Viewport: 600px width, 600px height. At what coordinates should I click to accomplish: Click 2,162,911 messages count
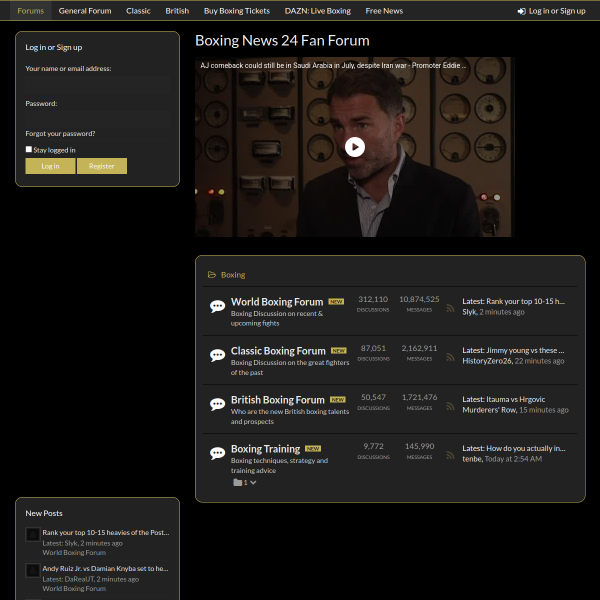[x=419, y=348]
